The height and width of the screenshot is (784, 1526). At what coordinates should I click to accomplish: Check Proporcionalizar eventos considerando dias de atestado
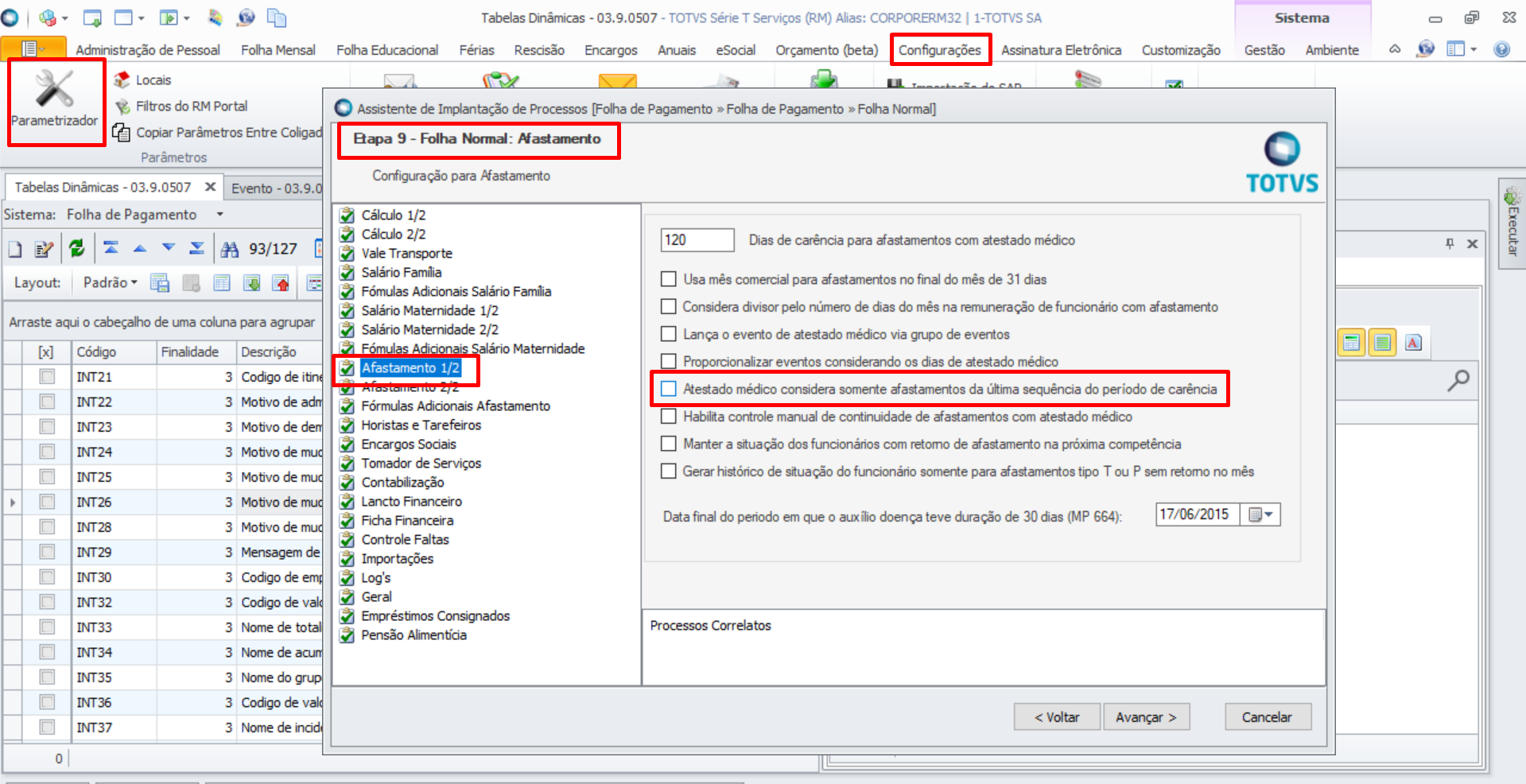coord(669,361)
